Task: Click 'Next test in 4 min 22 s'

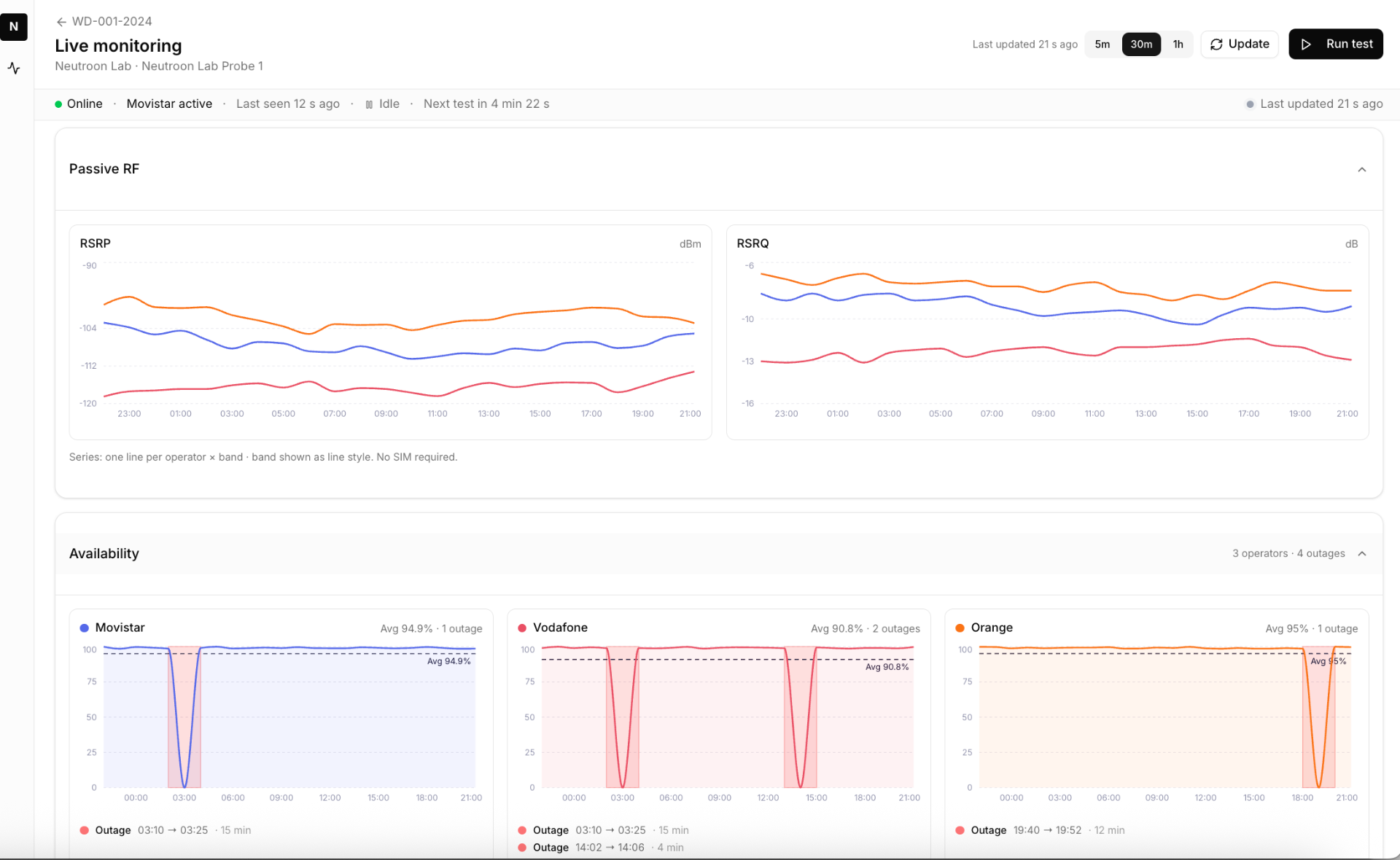Action: (x=486, y=104)
